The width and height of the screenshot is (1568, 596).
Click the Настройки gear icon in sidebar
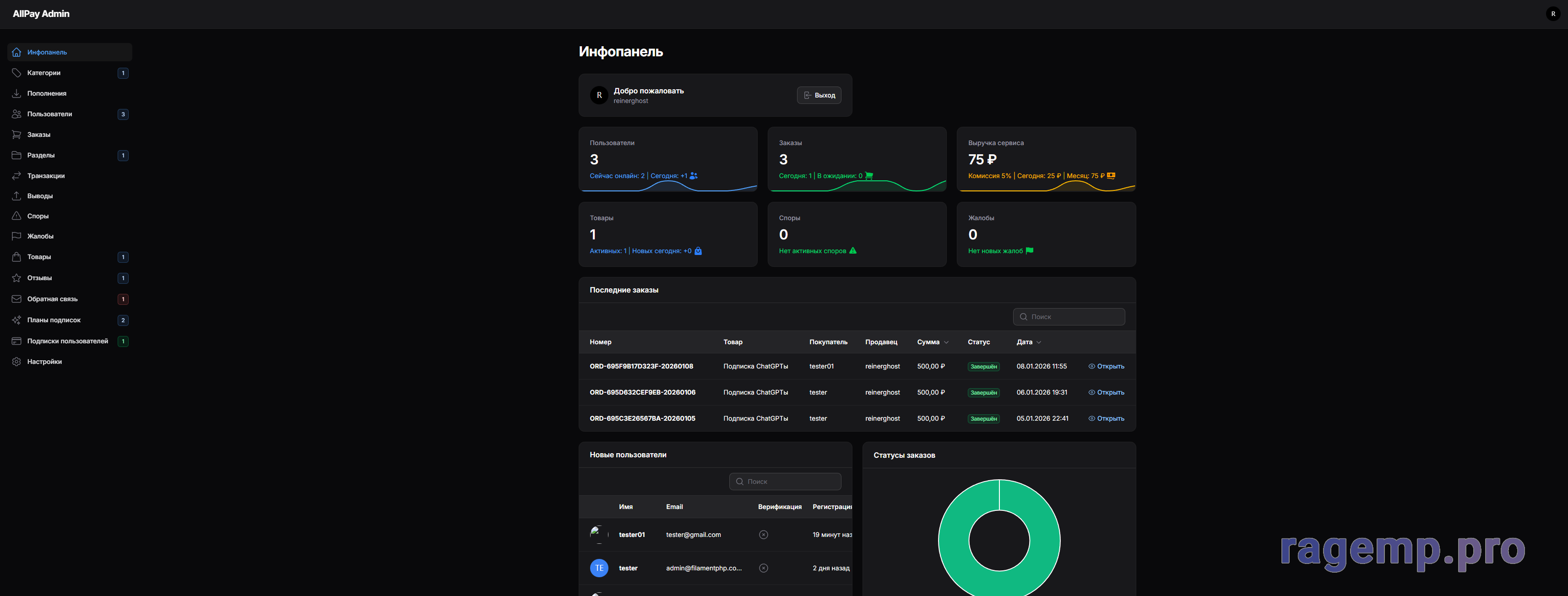16,362
